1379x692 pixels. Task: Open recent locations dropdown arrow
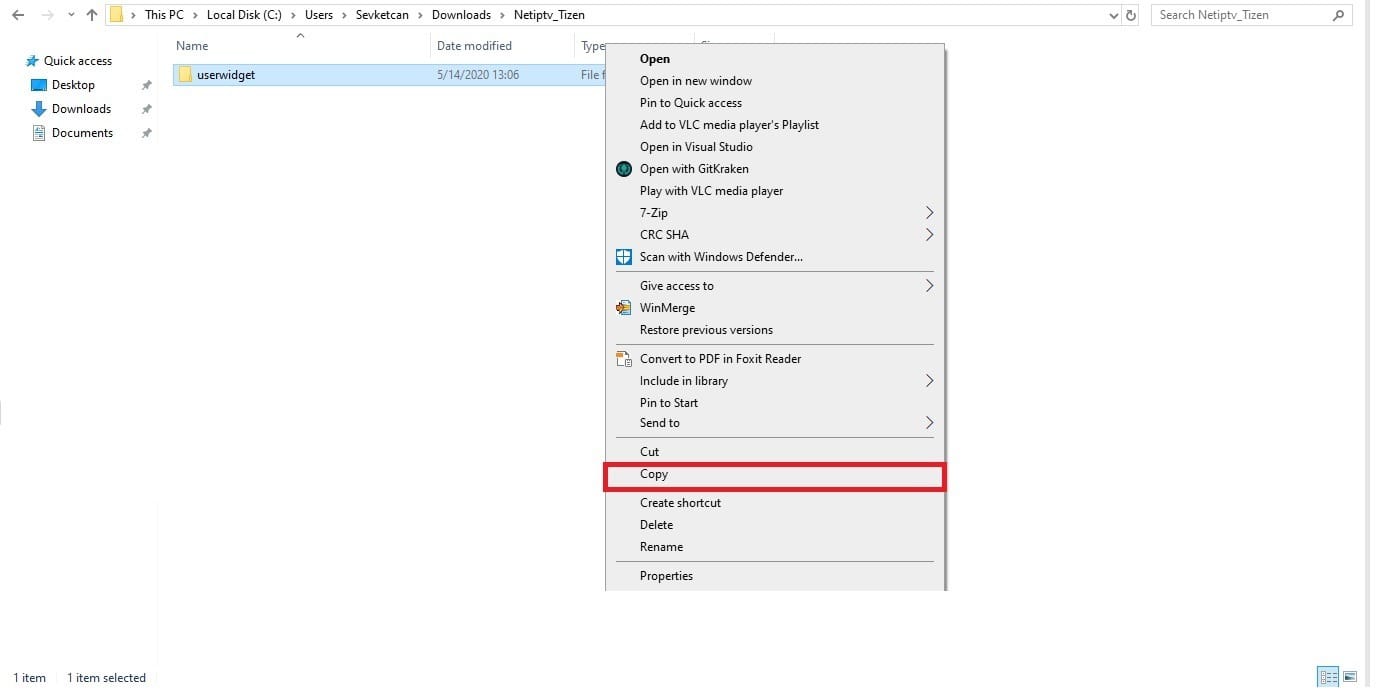71,15
